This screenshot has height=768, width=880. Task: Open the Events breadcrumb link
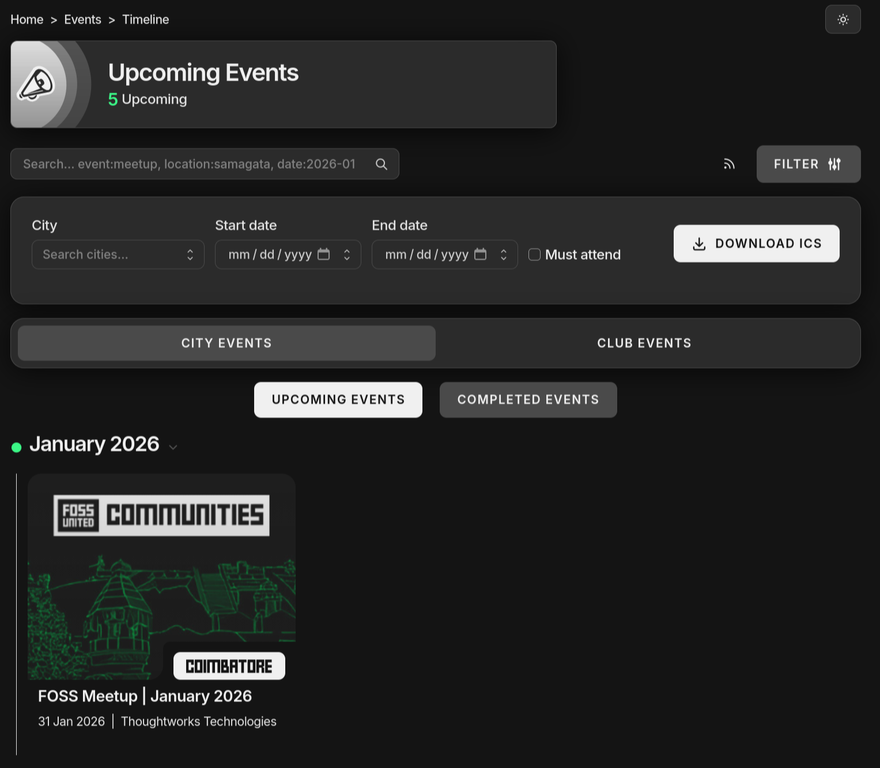pos(83,19)
